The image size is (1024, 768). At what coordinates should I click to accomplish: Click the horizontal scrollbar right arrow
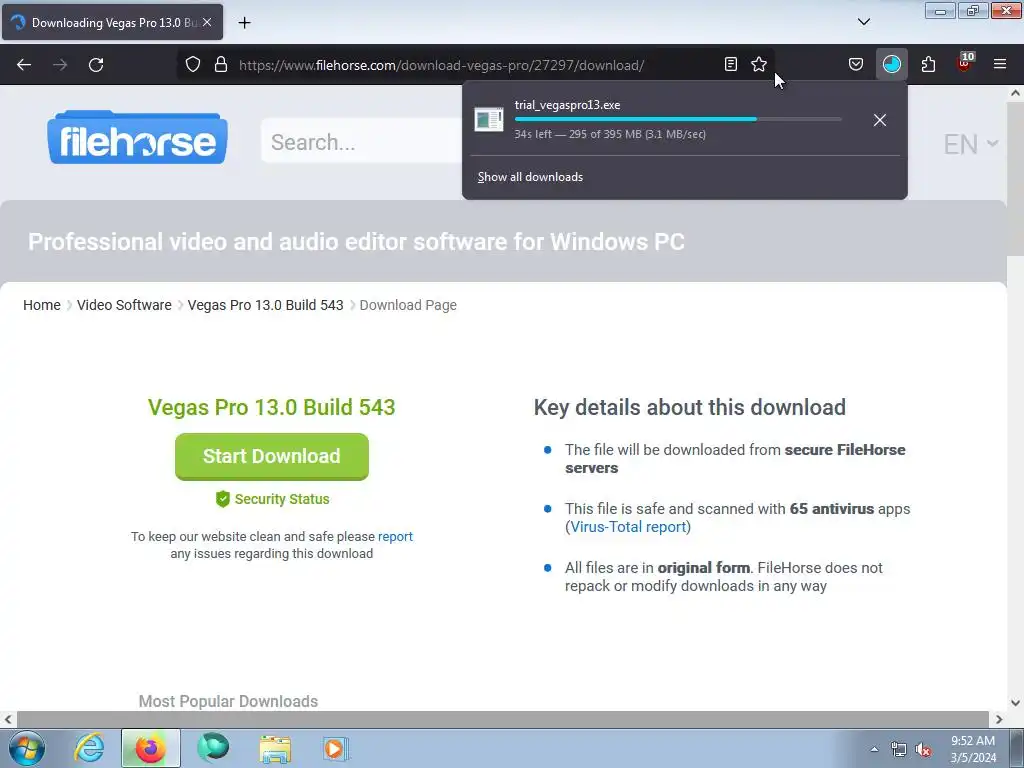pos(999,719)
